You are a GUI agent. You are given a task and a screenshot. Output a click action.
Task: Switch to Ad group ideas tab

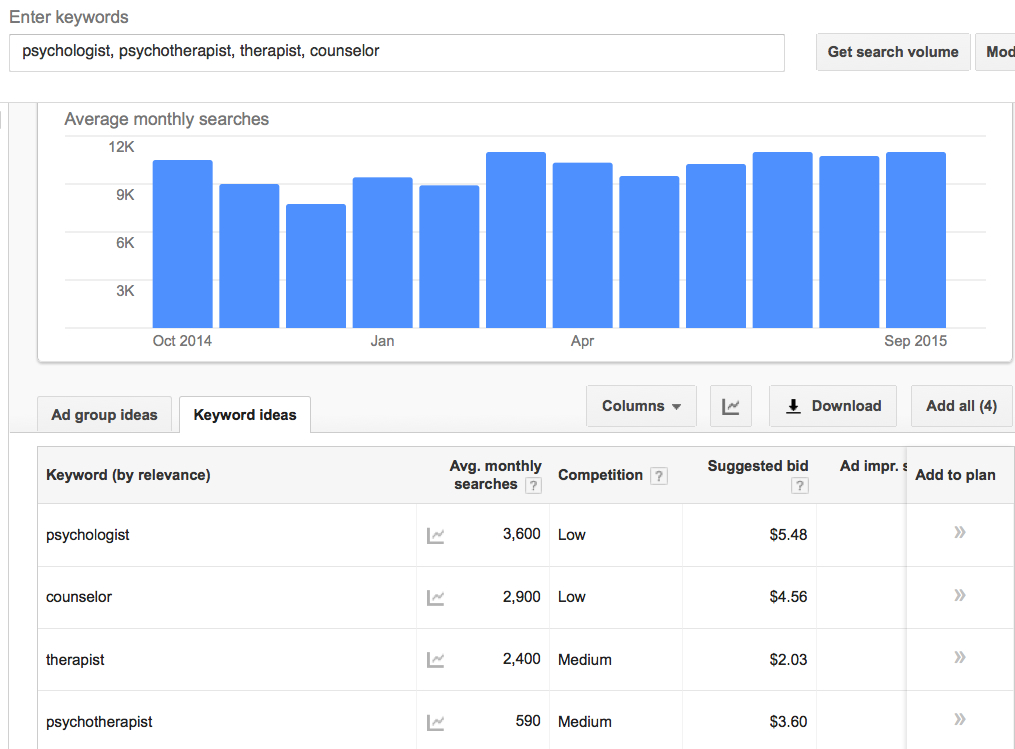(104, 414)
